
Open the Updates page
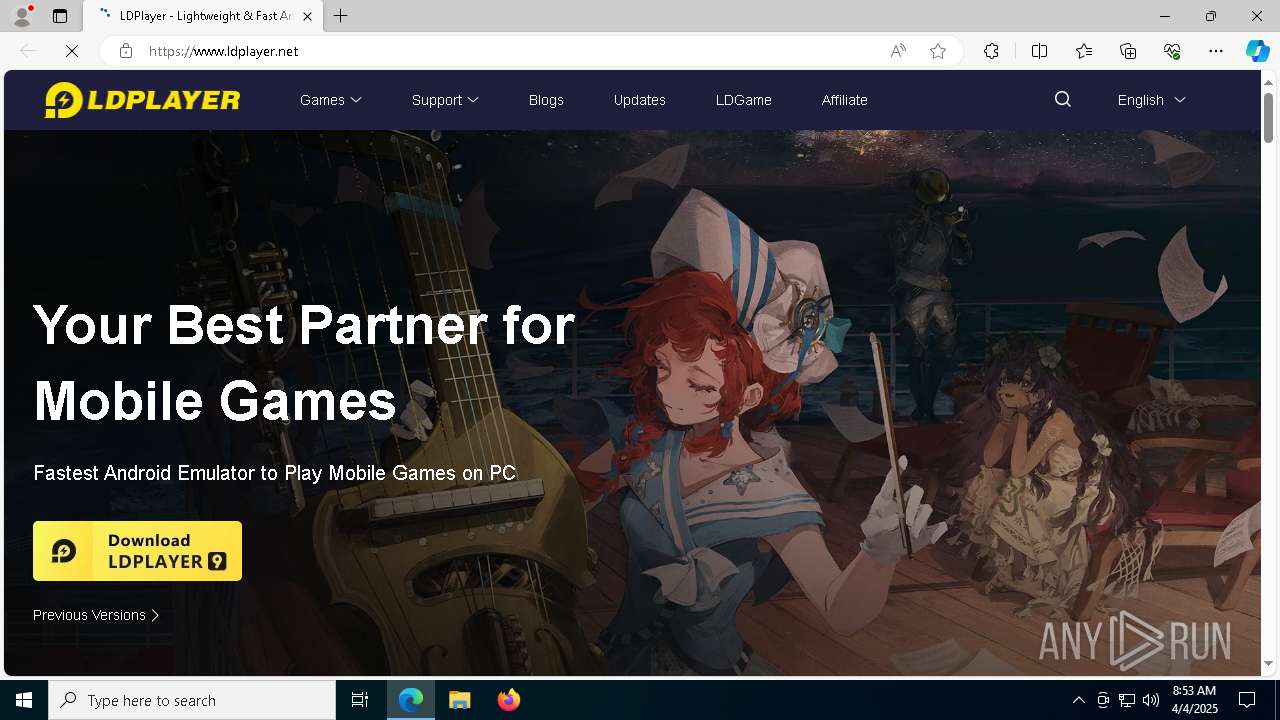click(640, 100)
